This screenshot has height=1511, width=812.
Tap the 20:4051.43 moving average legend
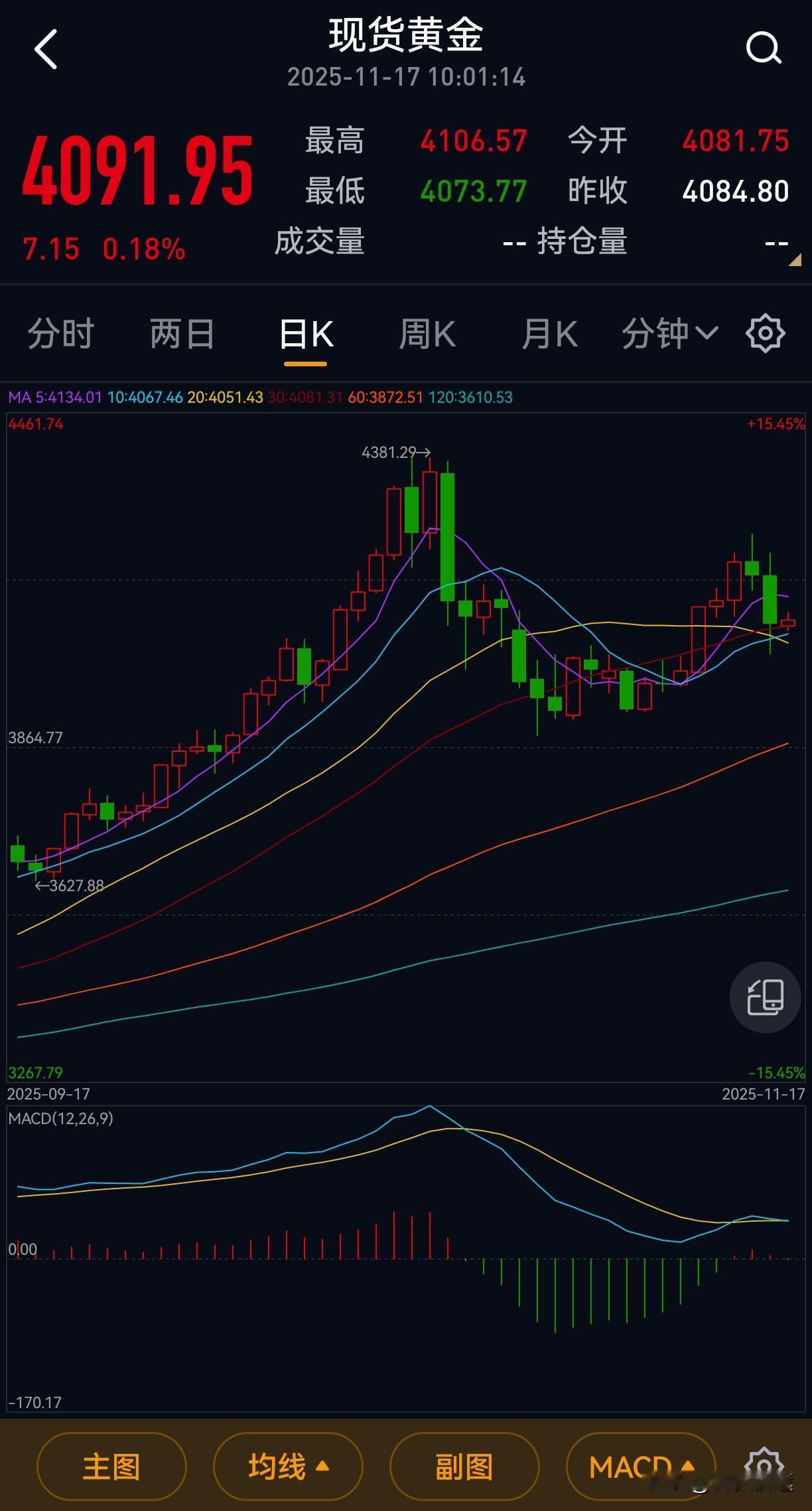[x=225, y=397]
